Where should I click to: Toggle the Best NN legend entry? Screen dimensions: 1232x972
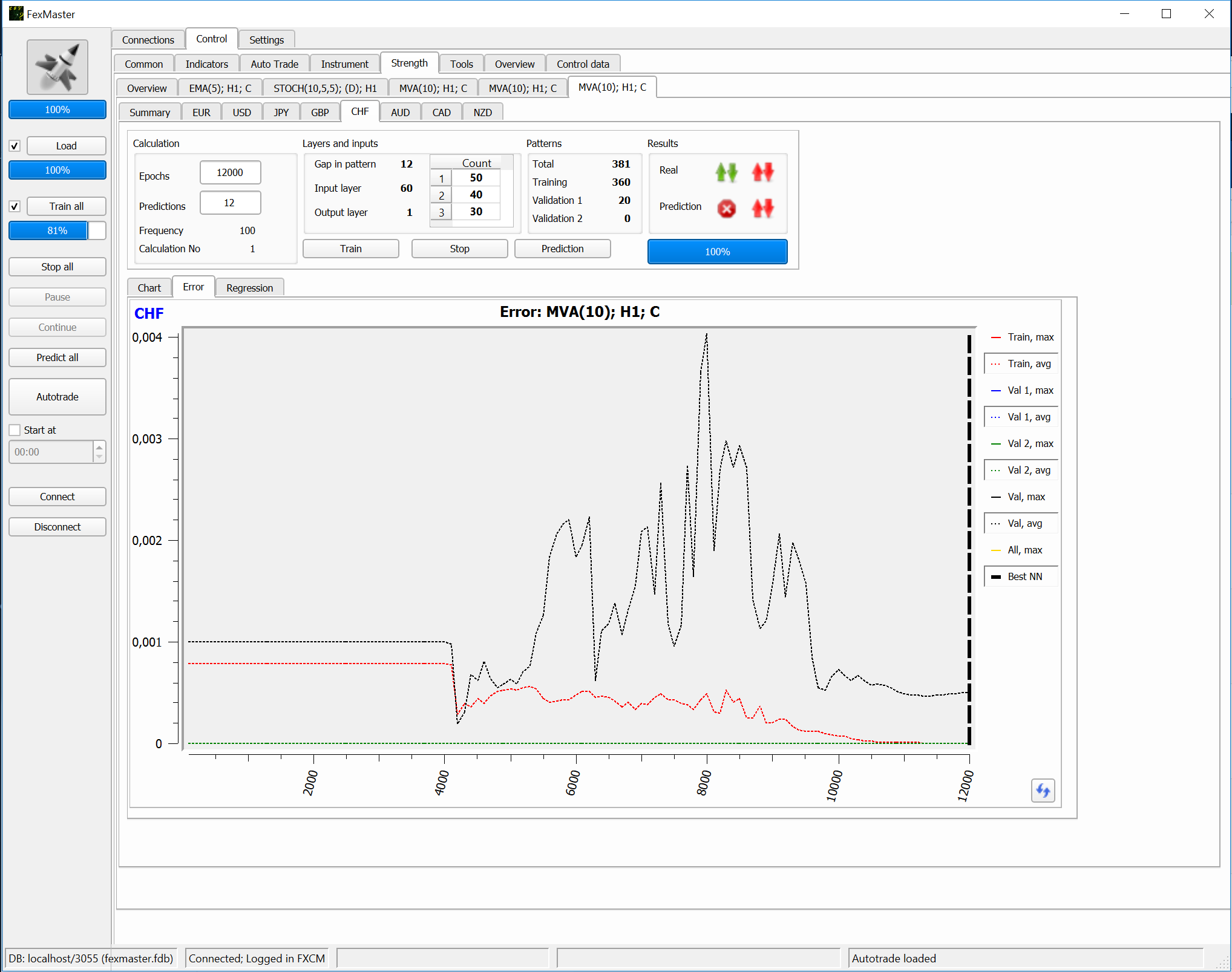(1021, 576)
